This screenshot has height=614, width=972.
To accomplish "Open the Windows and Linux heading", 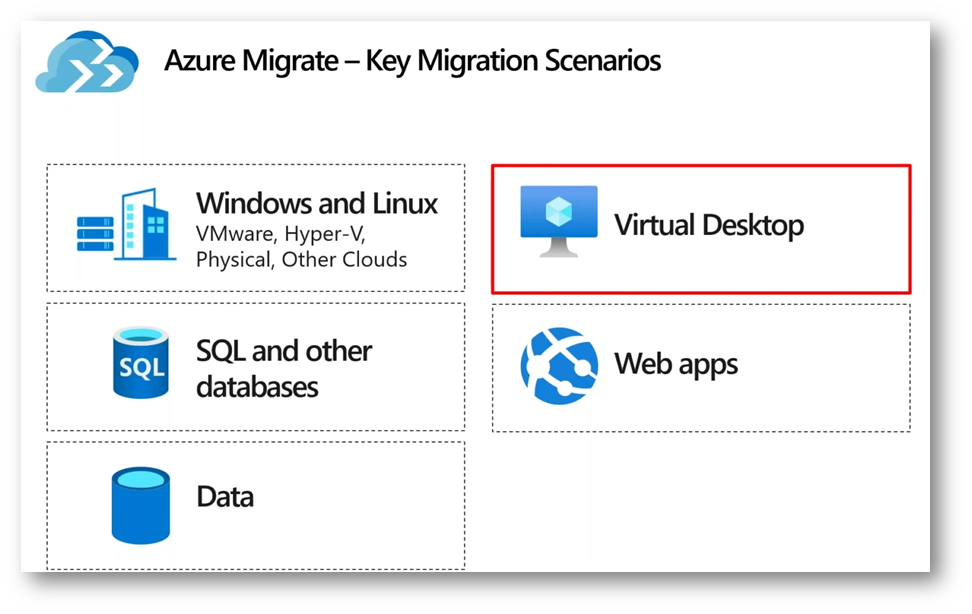I will click(317, 203).
